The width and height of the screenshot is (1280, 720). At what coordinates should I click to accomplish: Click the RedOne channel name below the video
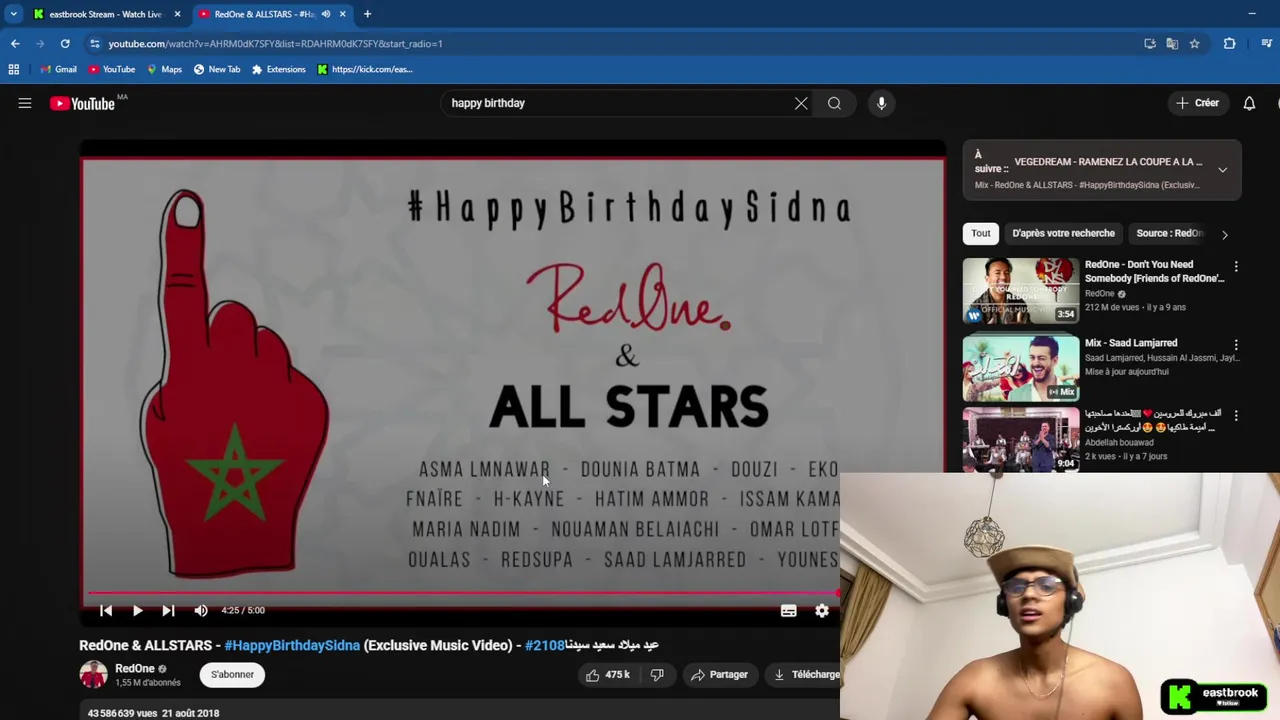click(x=135, y=668)
